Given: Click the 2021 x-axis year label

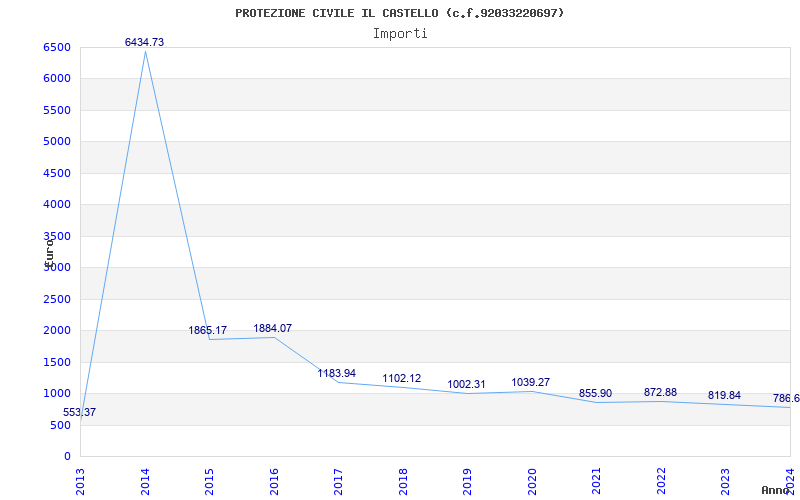Looking at the screenshot, I should [596, 481].
